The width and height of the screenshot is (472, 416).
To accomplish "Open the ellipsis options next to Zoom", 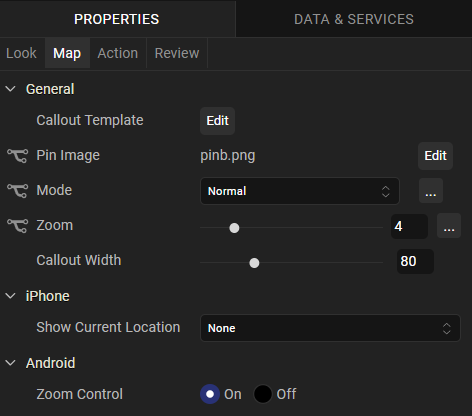I will [x=449, y=226].
